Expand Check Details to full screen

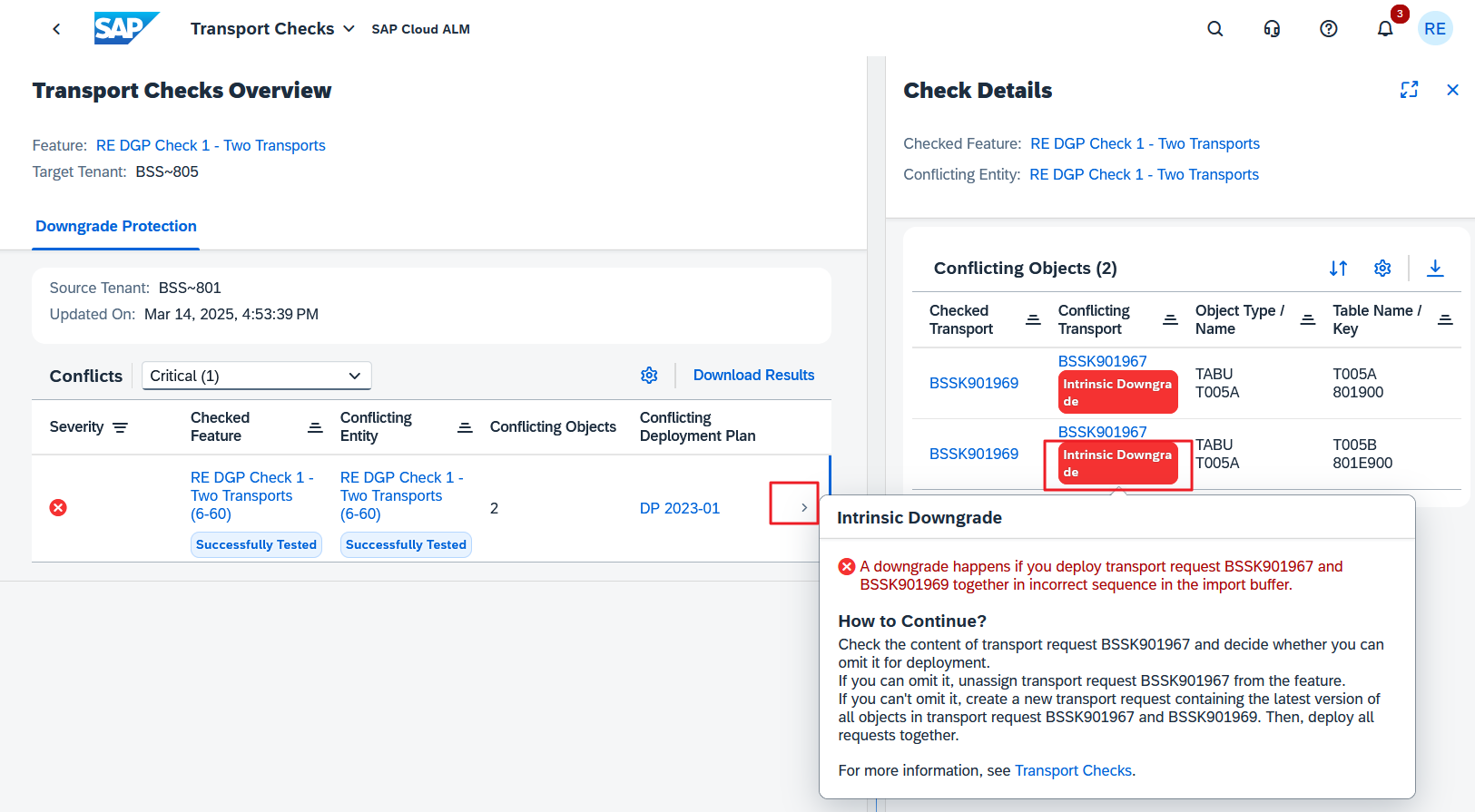point(1409,90)
